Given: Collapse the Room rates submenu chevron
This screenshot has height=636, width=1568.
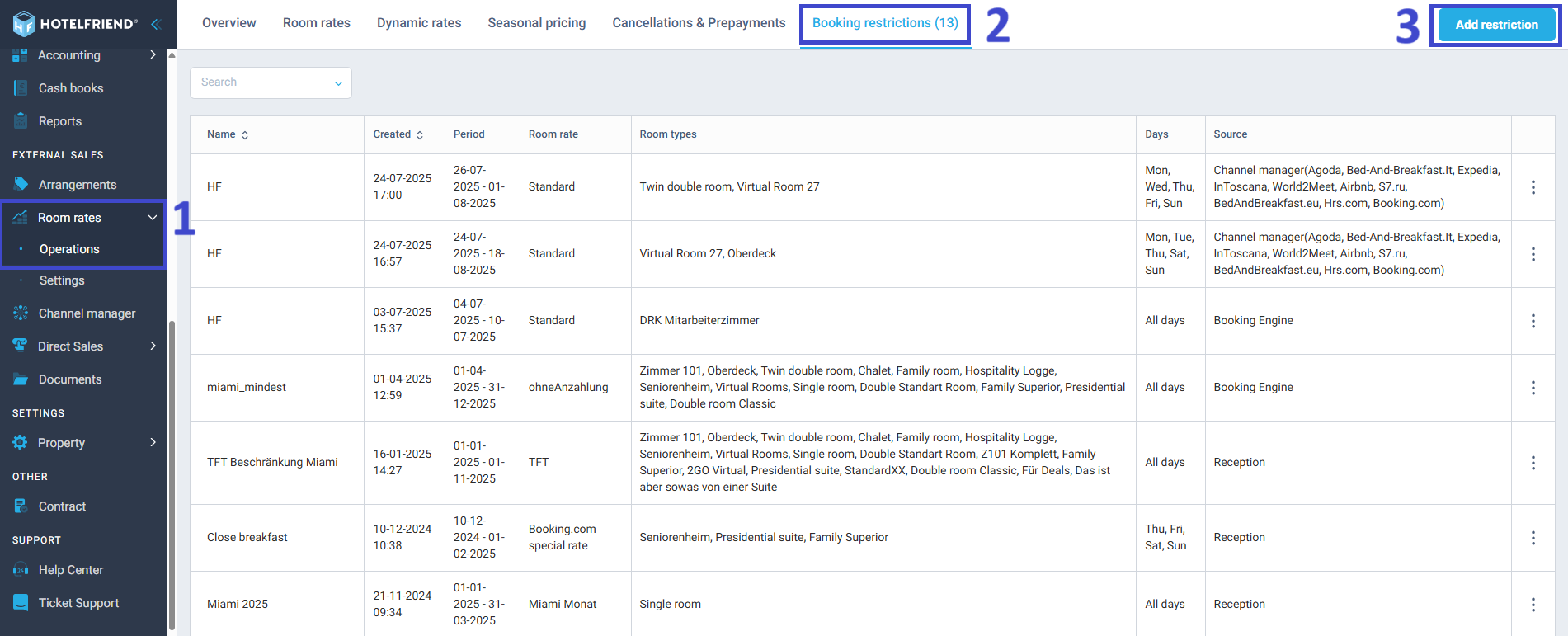Looking at the screenshot, I should tap(153, 218).
